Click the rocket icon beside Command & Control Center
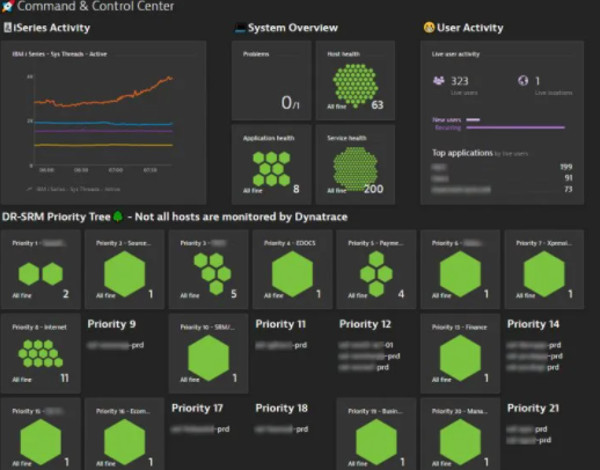This screenshot has width=600, height=470. pyautogui.click(x=7, y=6)
